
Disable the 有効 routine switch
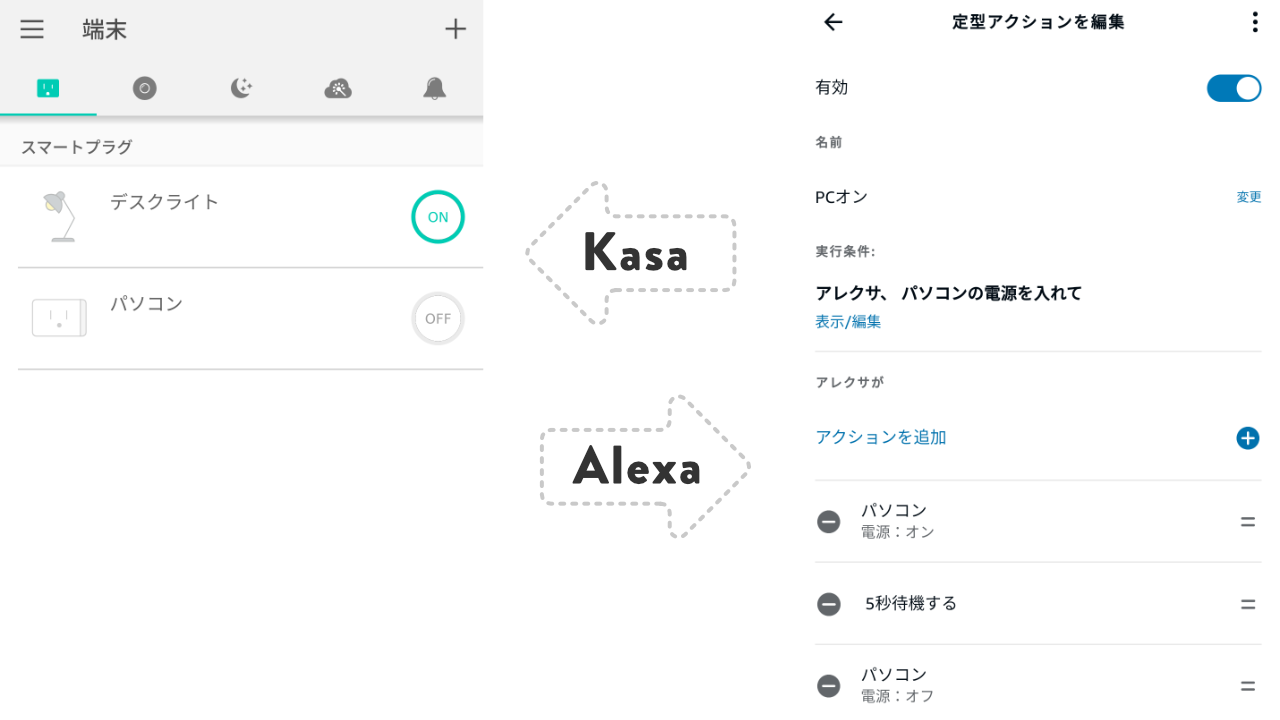click(x=1233, y=88)
